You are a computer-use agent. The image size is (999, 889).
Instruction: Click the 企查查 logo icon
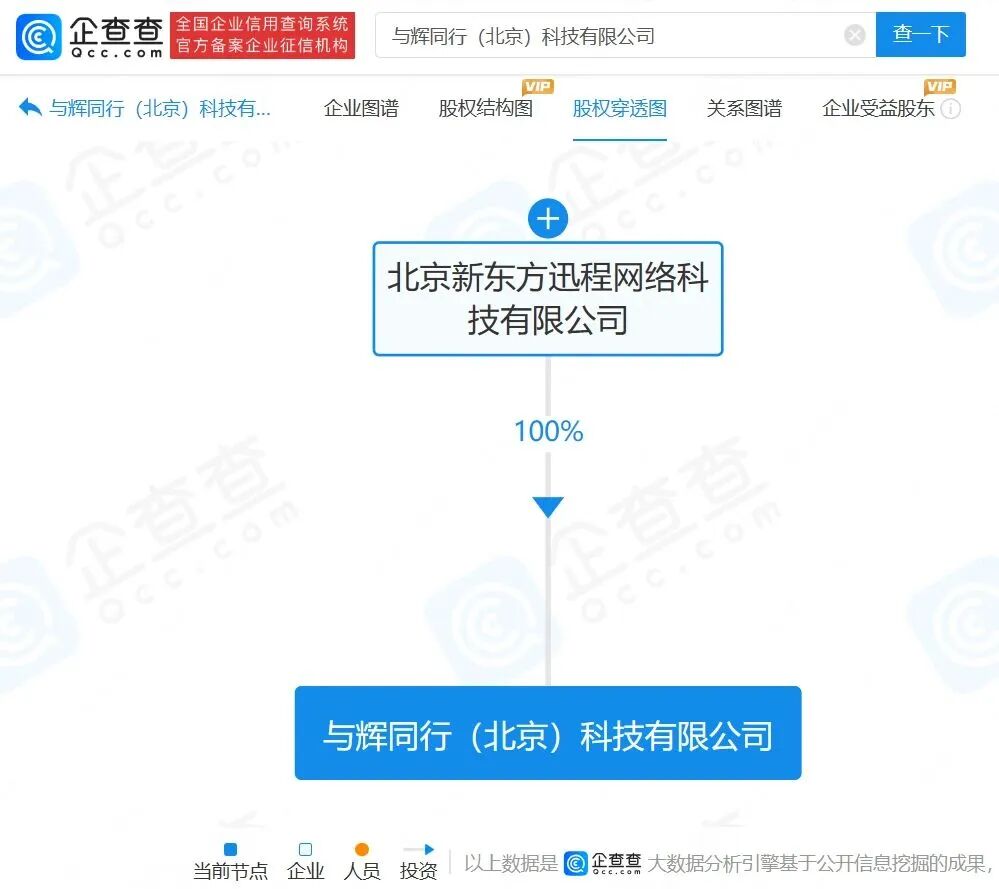click(x=37, y=36)
